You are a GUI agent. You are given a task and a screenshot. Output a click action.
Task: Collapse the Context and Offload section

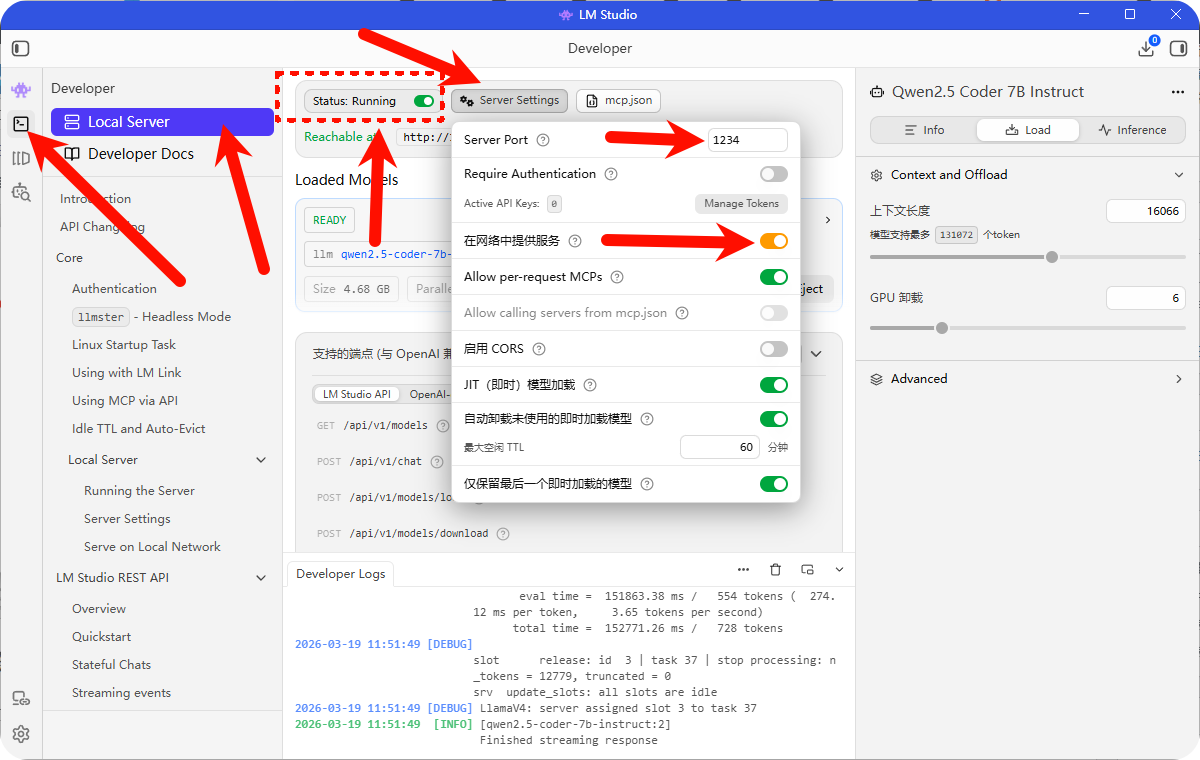click(1177, 174)
